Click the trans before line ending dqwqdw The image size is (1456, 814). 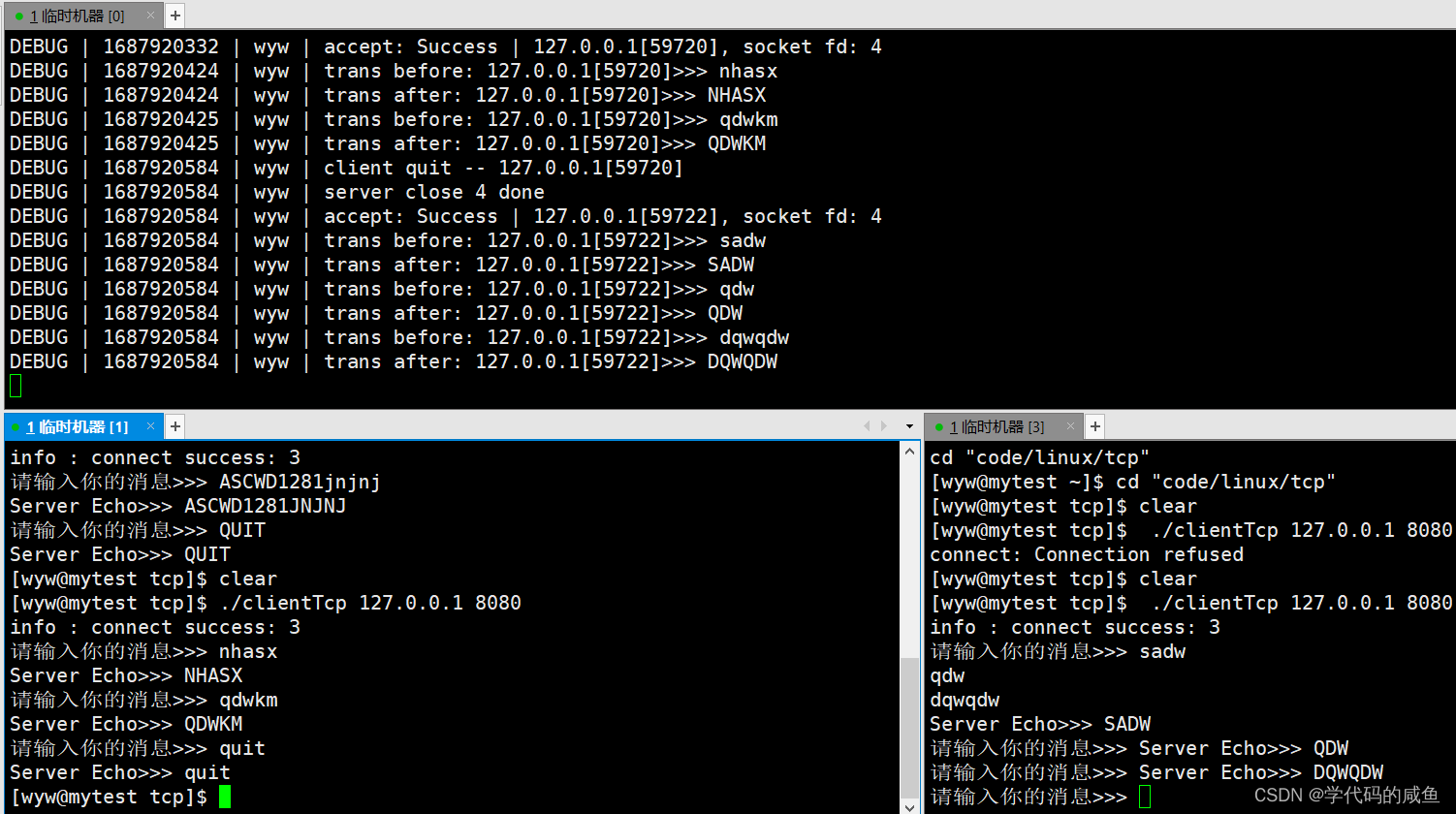coord(399,337)
